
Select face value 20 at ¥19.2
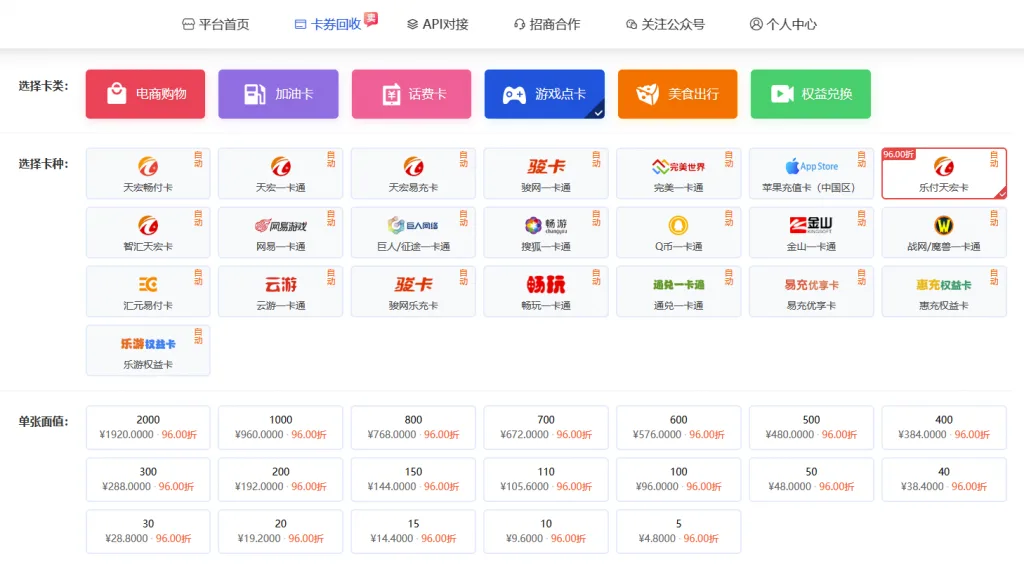281,531
